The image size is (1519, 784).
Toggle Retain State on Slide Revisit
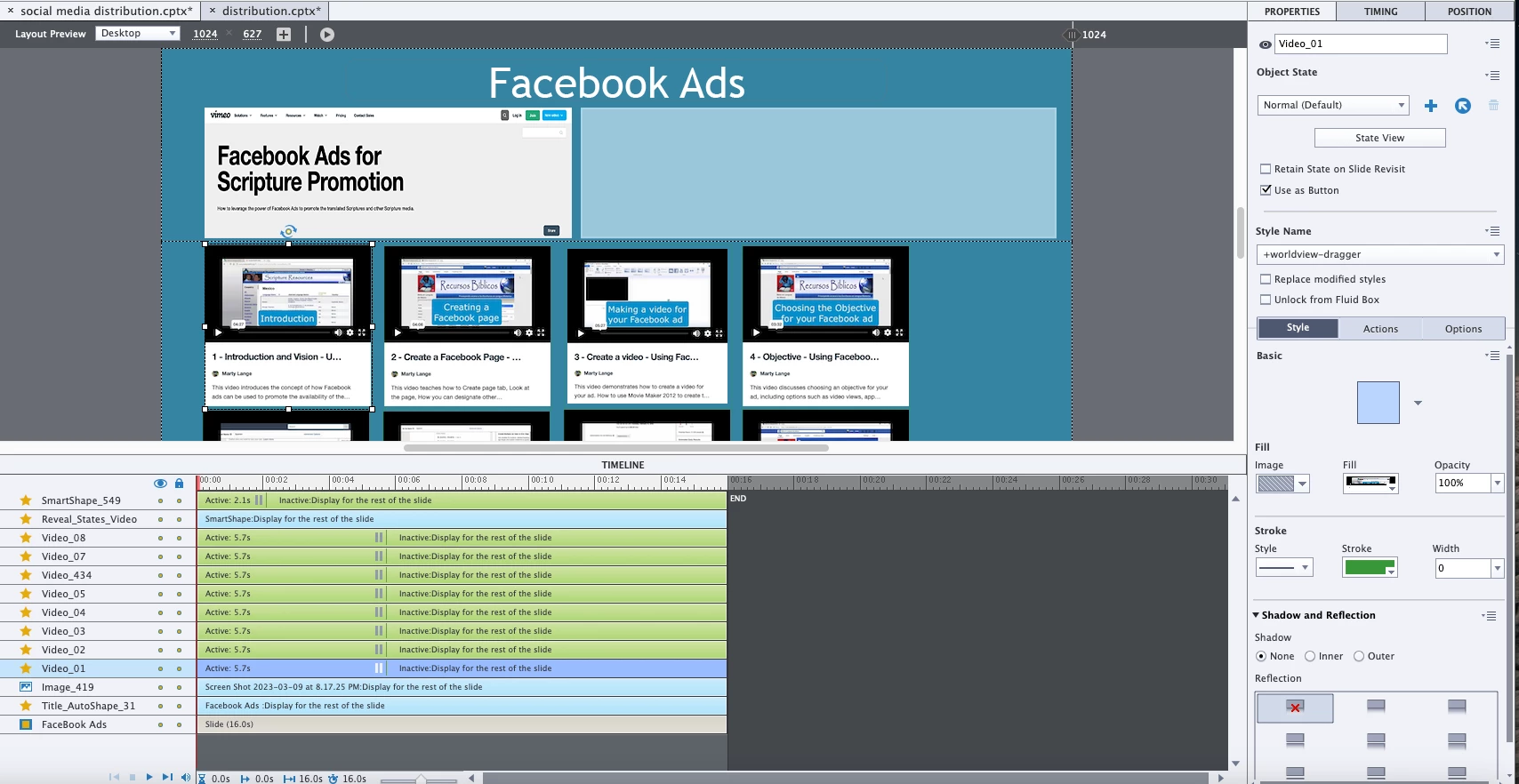point(1266,169)
